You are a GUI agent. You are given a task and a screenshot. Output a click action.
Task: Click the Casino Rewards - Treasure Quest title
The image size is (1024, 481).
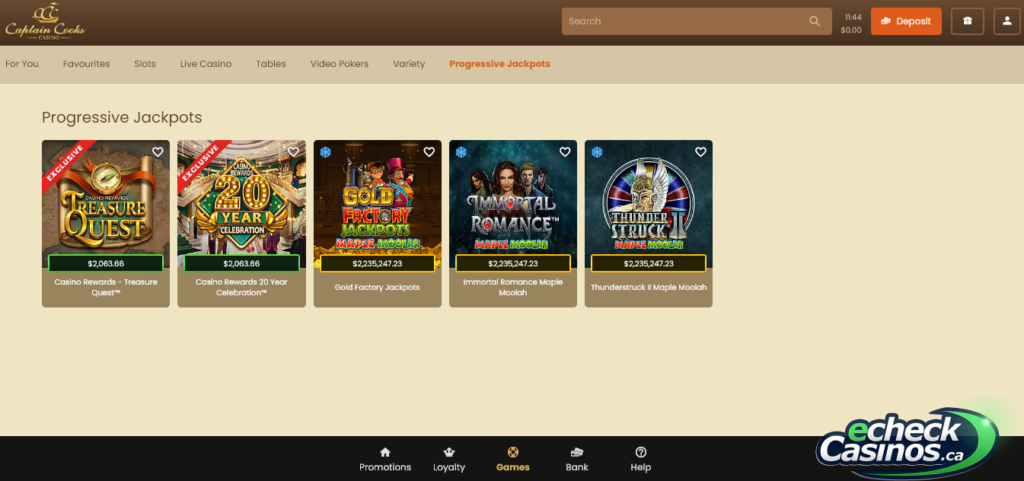coord(106,288)
